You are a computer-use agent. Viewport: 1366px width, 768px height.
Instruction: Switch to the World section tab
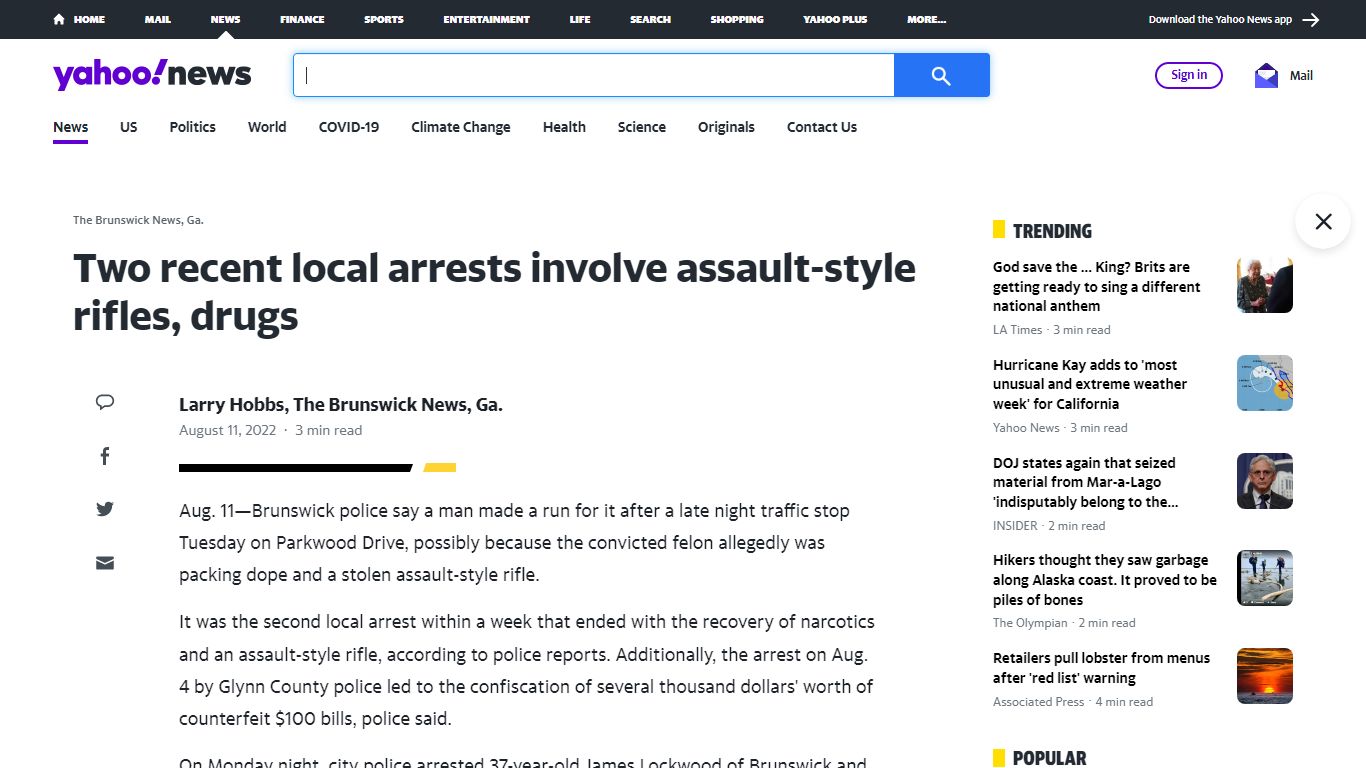click(267, 127)
